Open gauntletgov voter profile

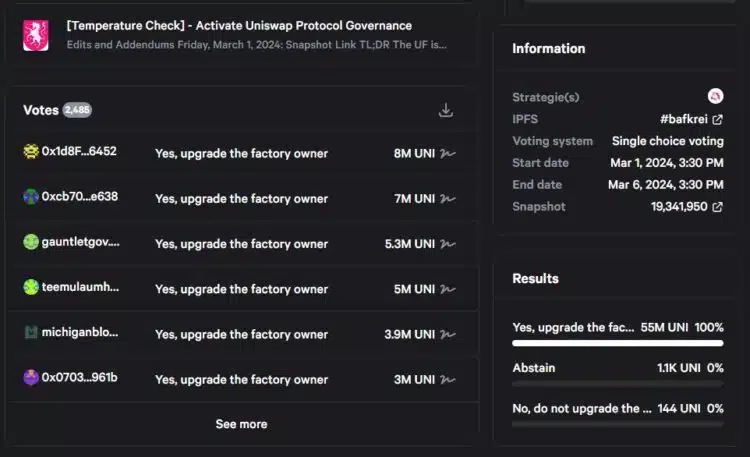click(x=80, y=242)
